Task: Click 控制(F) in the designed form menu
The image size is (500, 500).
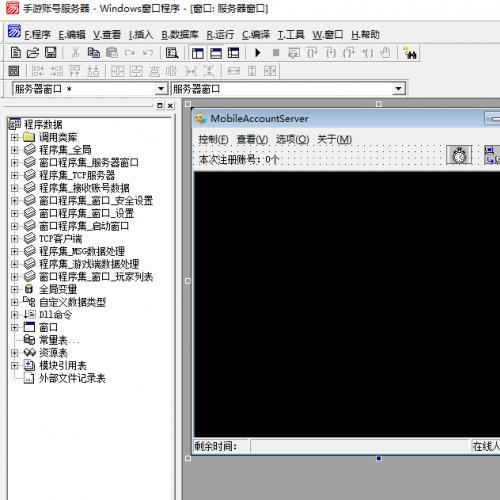Action: [213, 139]
